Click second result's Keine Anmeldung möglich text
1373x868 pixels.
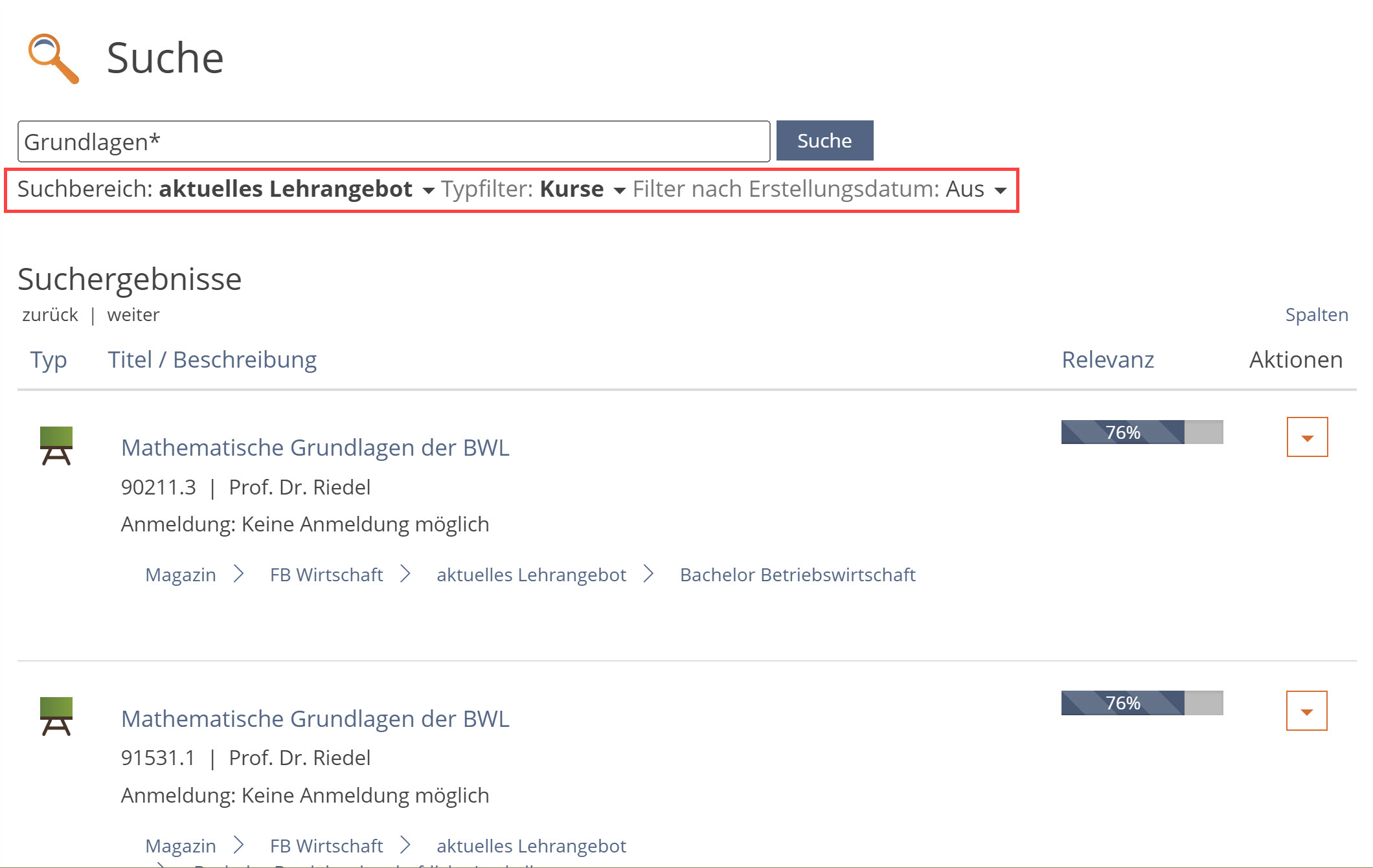(x=365, y=795)
